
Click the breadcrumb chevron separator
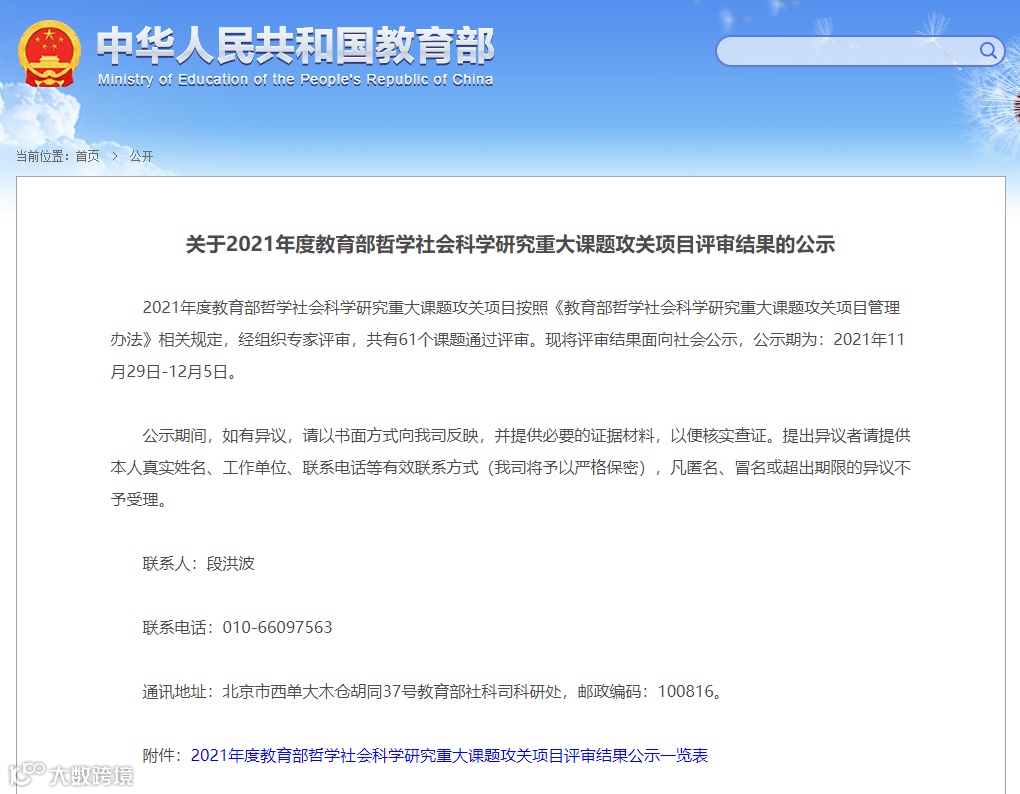(114, 156)
